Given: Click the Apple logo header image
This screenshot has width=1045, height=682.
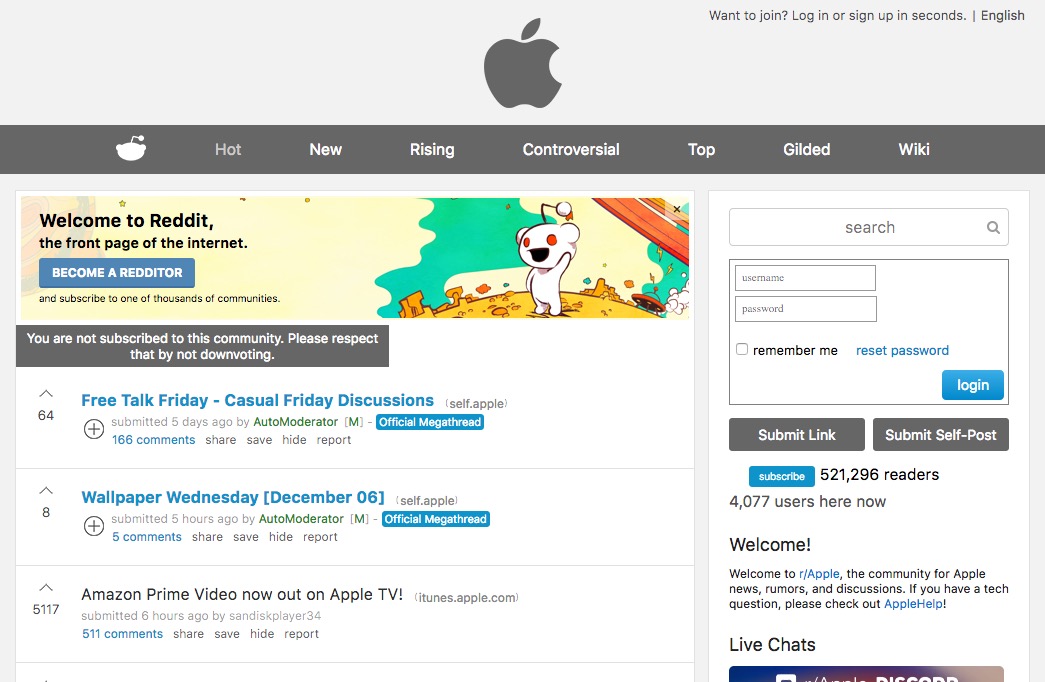Looking at the screenshot, I should [x=522, y=63].
